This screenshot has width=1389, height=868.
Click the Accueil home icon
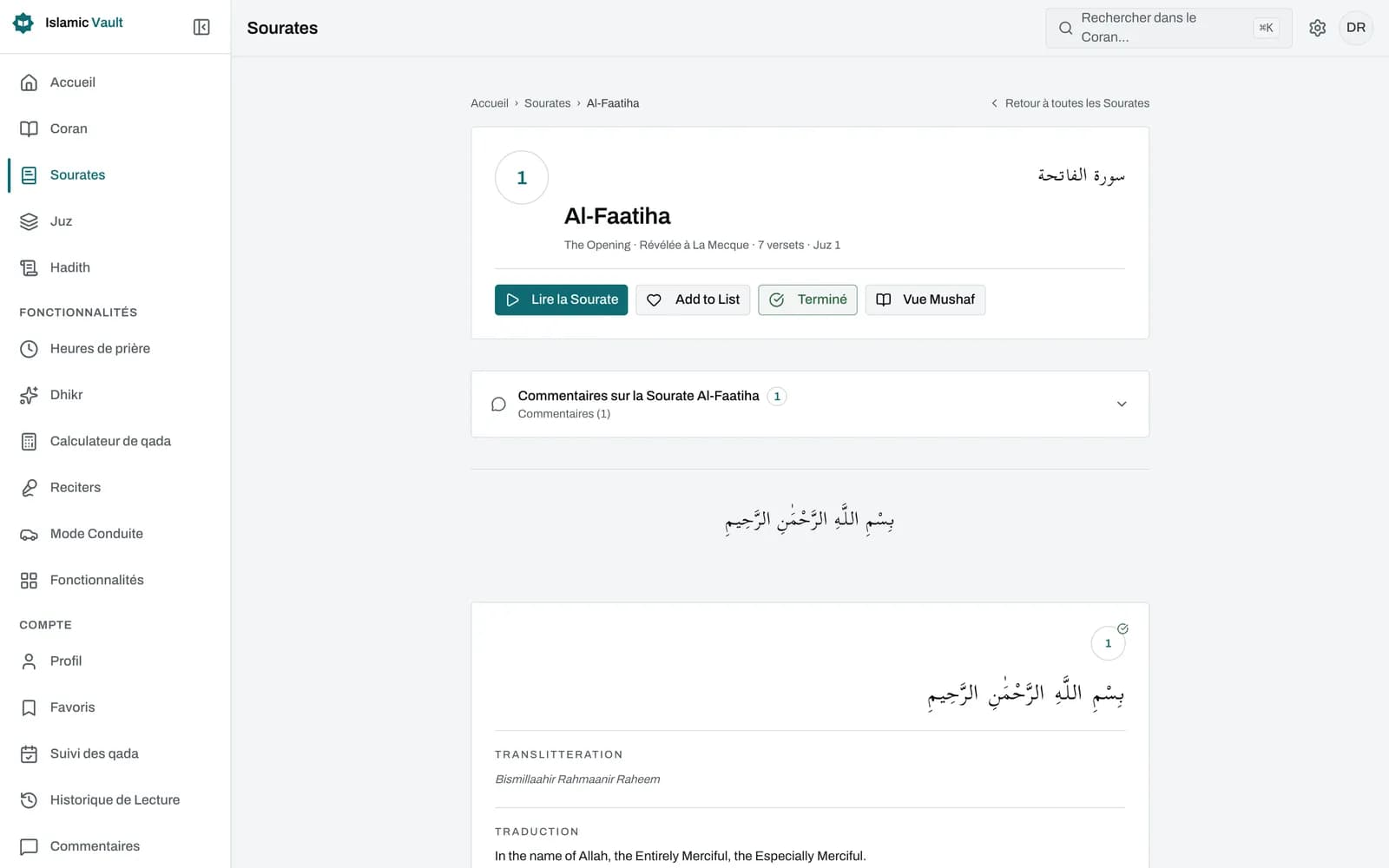click(29, 82)
